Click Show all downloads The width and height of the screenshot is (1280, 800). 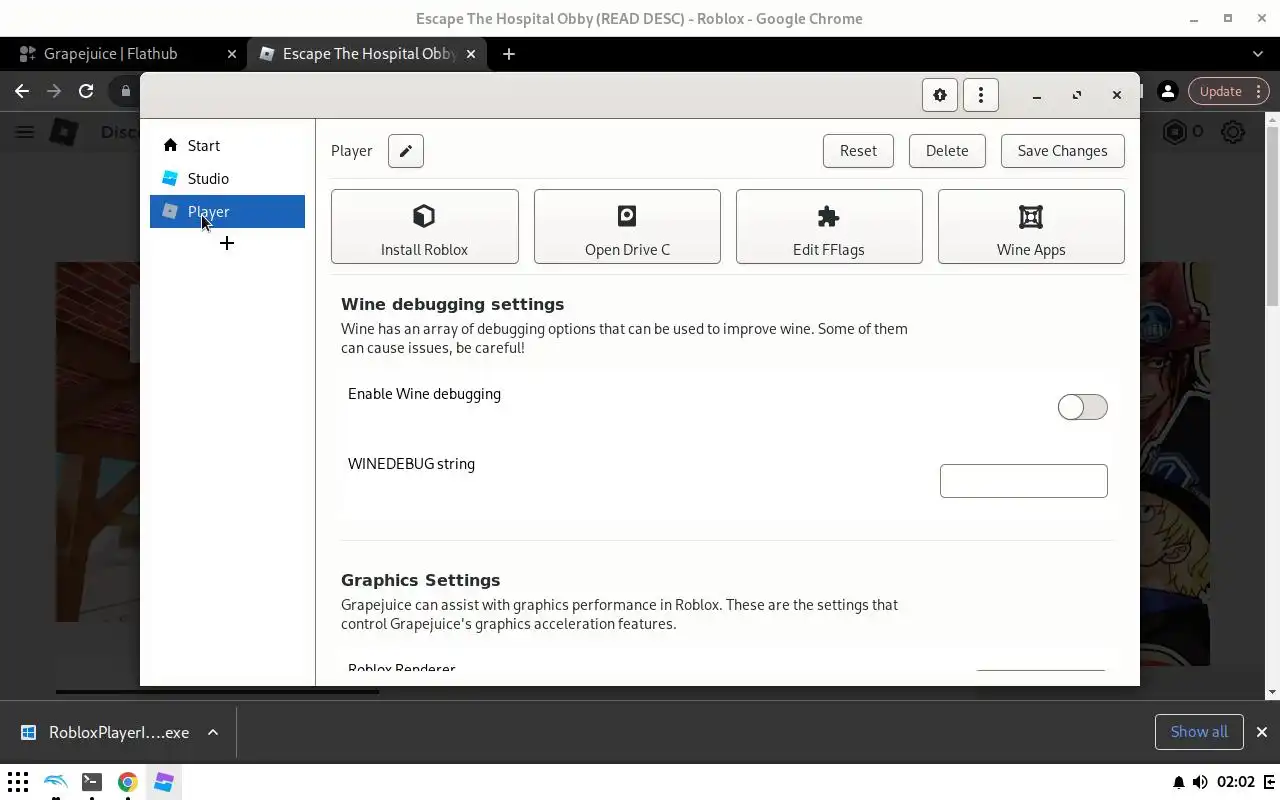[1199, 732]
